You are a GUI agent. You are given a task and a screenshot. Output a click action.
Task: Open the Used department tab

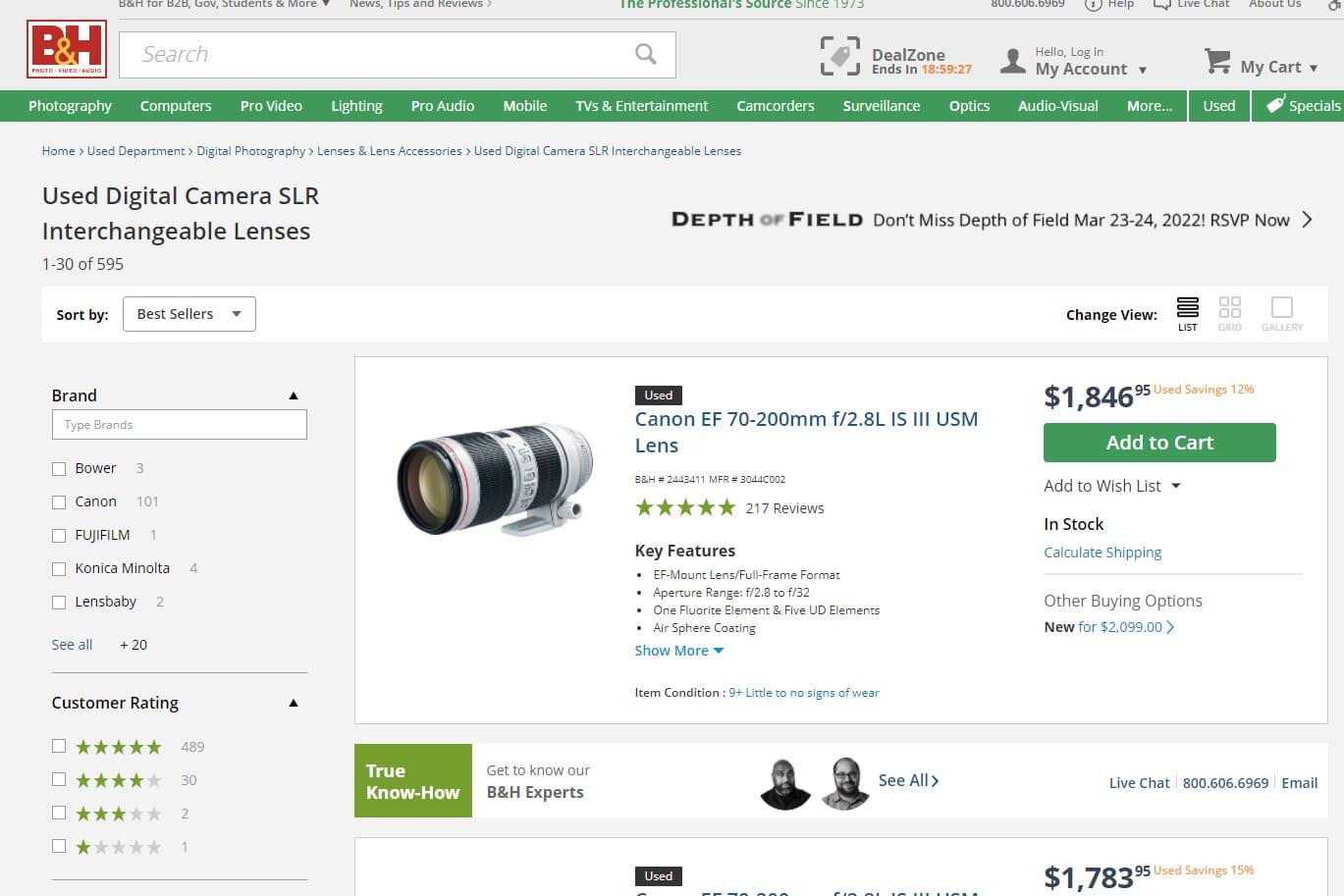coord(1219,106)
